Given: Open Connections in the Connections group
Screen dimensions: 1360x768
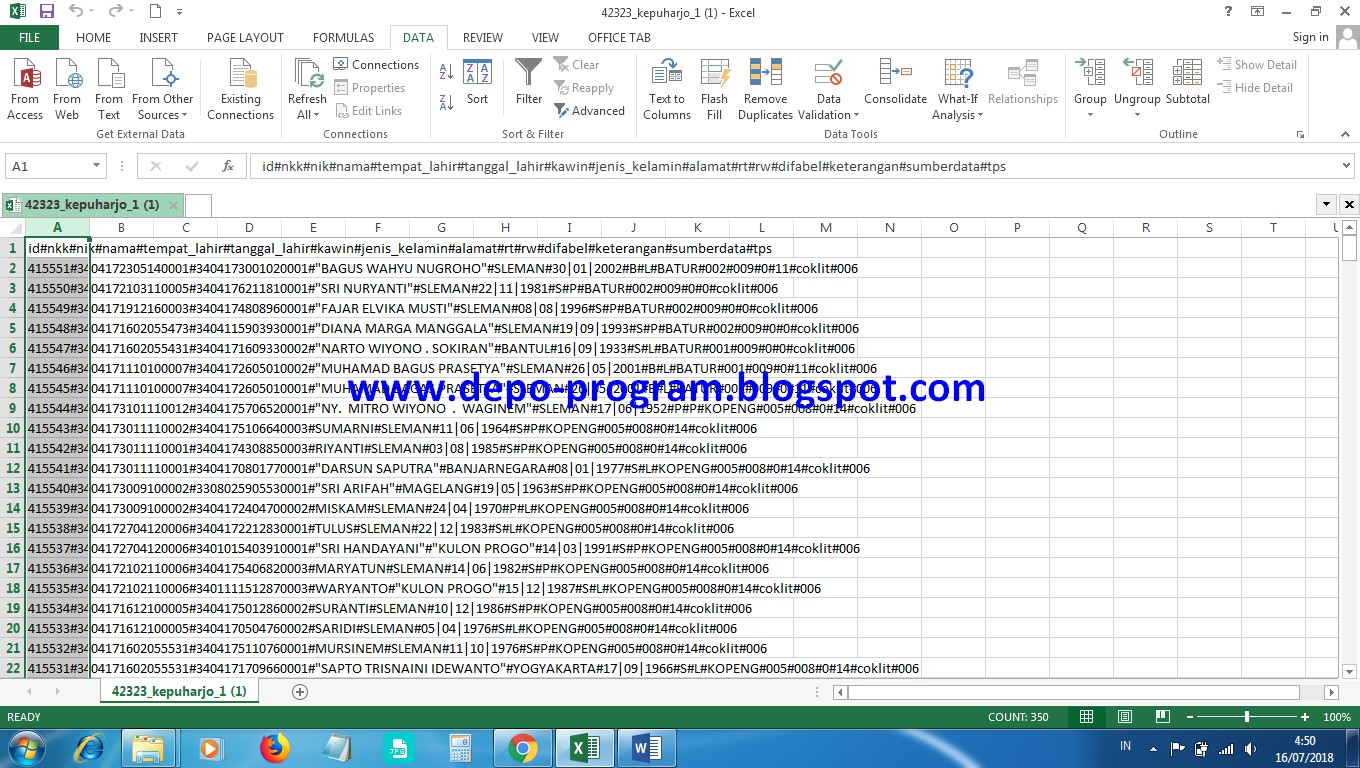Looking at the screenshot, I should (377, 64).
